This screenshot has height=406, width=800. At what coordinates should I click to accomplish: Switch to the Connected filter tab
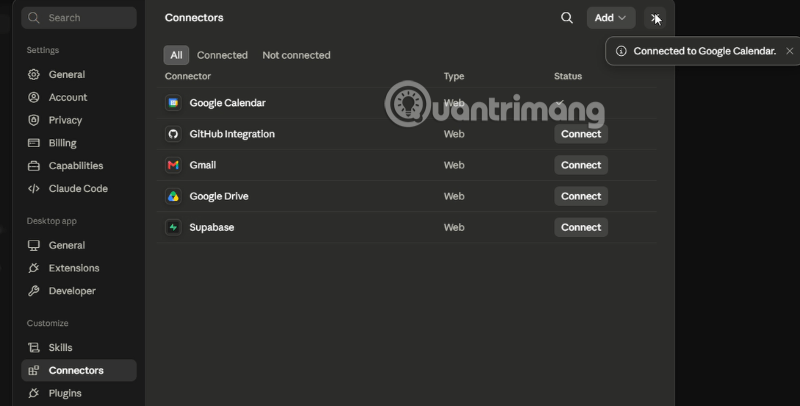click(222, 55)
